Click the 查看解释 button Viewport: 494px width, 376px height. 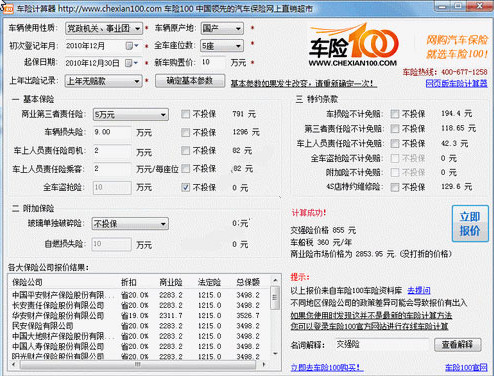click(458, 345)
